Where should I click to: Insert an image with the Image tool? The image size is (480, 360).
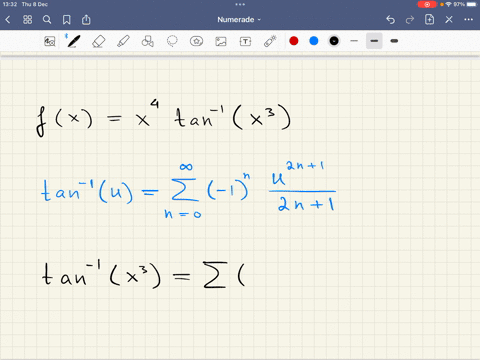click(x=221, y=41)
